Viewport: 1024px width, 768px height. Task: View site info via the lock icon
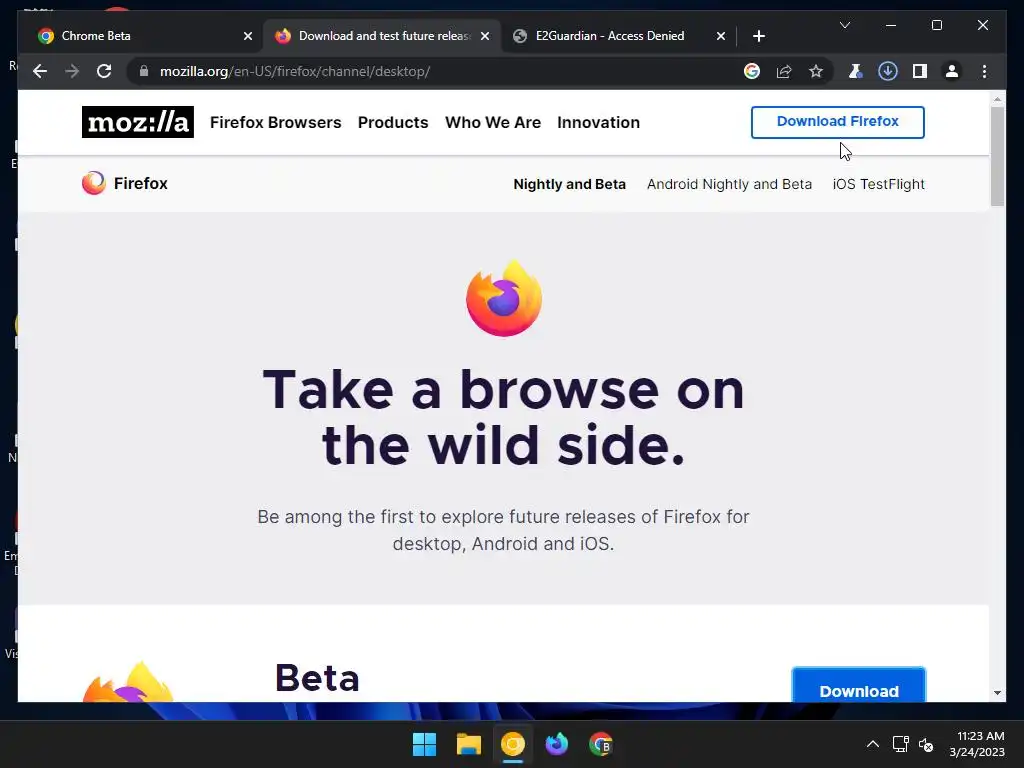point(144,71)
